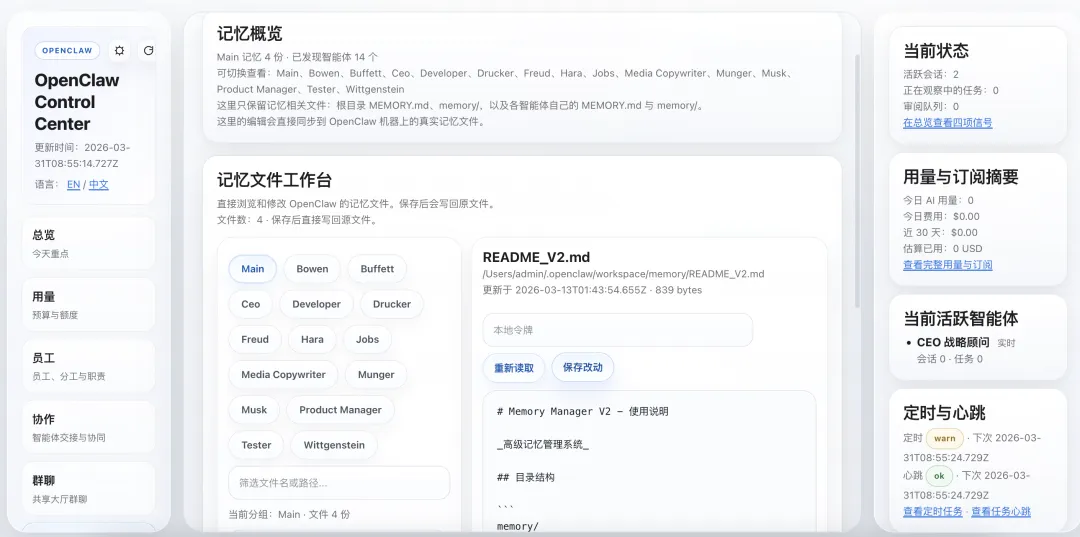Click the main panel vertical scrollbar
Image resolution: width=1080 pixels, height=537 pixels.
[x=857, y=180]
